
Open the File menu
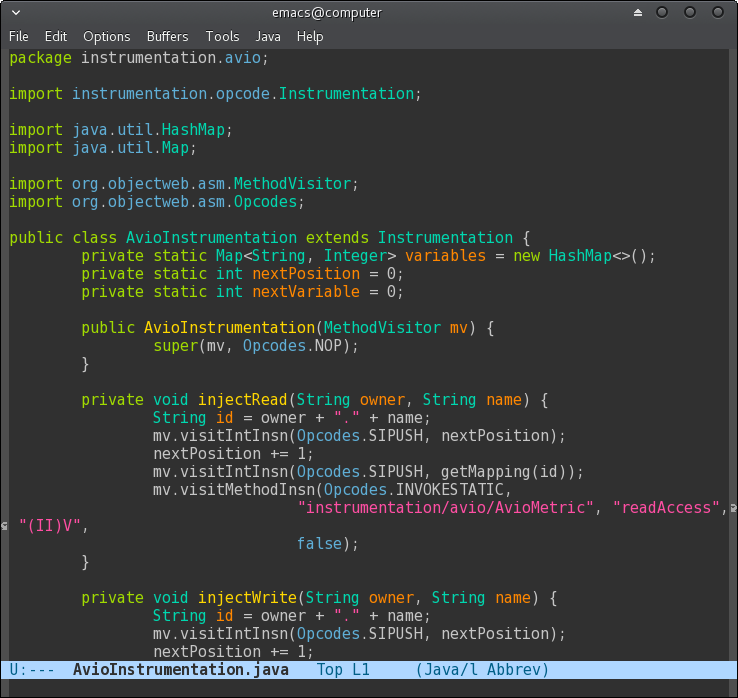tap(19, 36)
